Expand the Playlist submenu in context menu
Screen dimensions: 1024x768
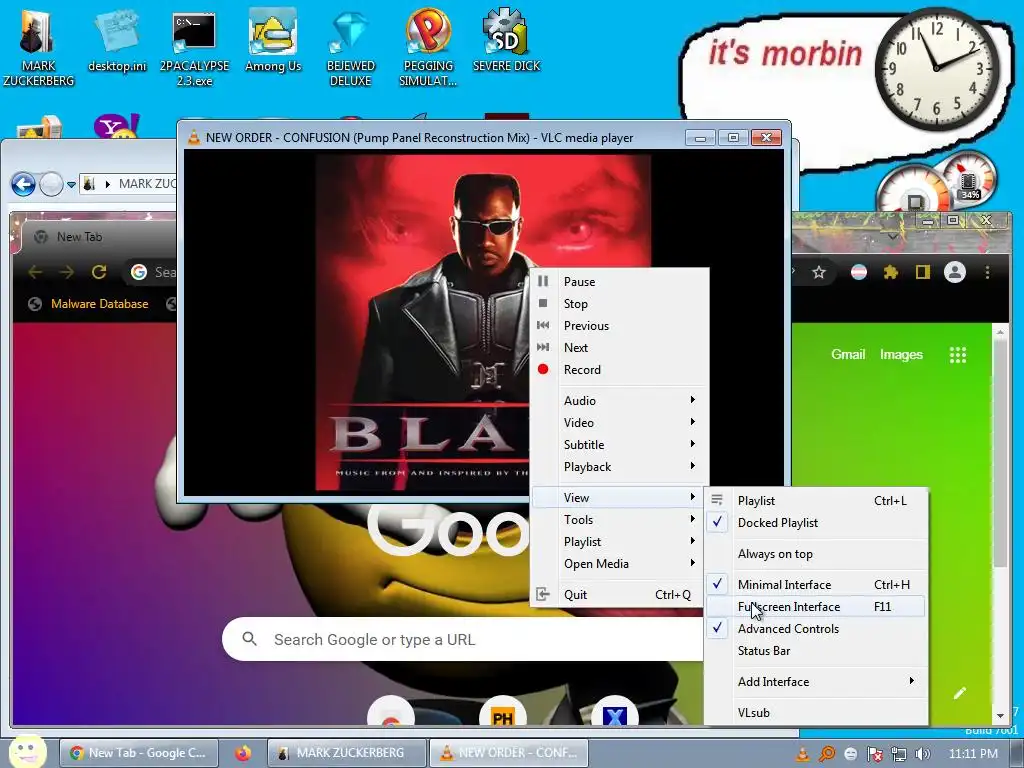pyautogui.click(x=618, y=542)
